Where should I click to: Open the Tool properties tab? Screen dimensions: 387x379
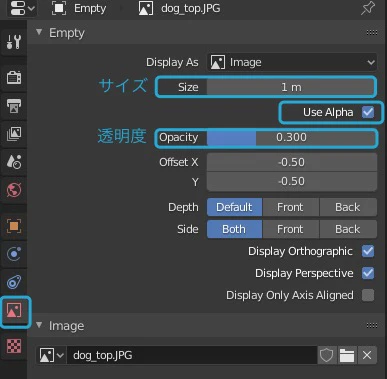14,42
